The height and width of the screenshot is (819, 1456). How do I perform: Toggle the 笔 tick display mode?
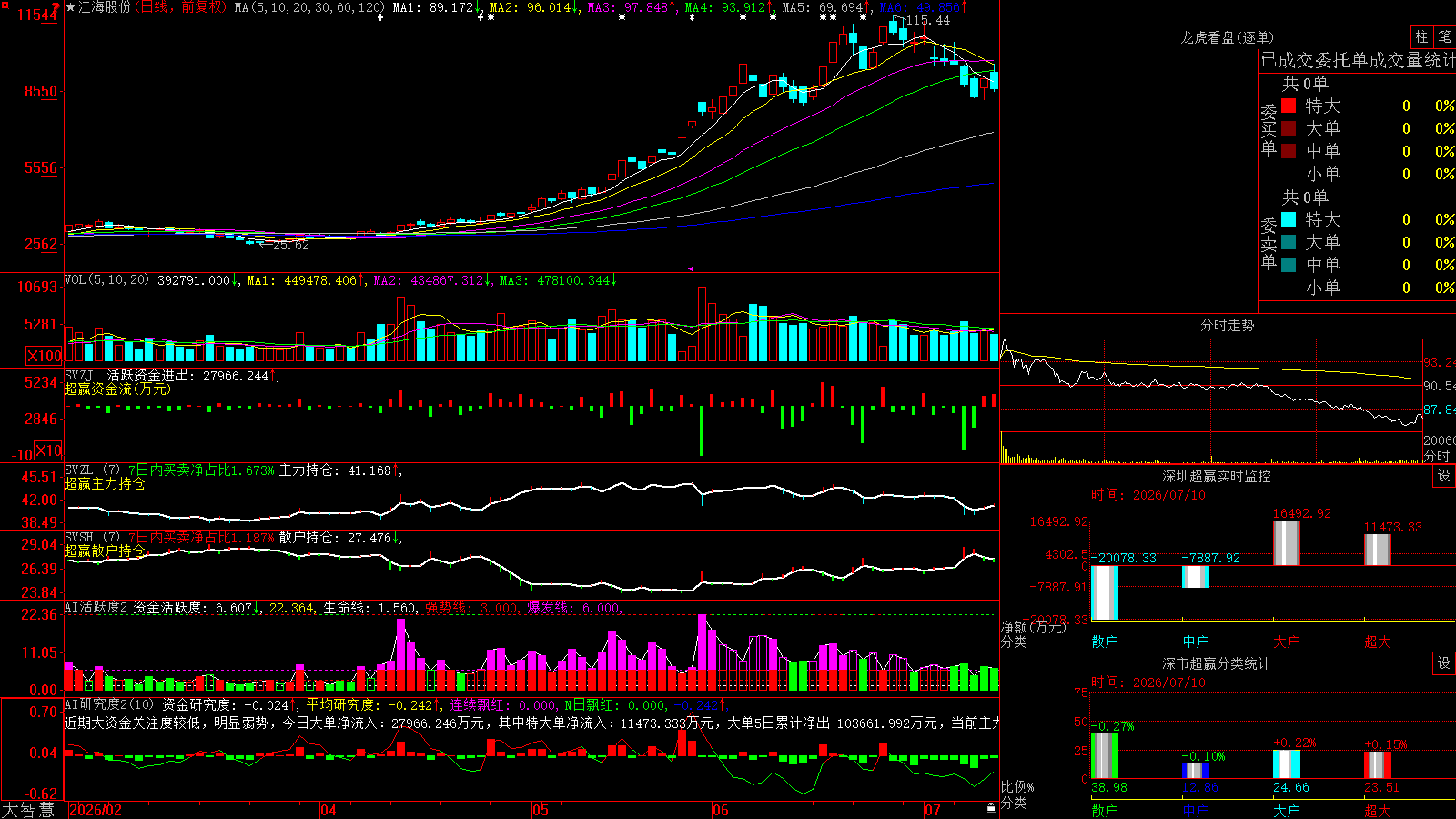1445,37
